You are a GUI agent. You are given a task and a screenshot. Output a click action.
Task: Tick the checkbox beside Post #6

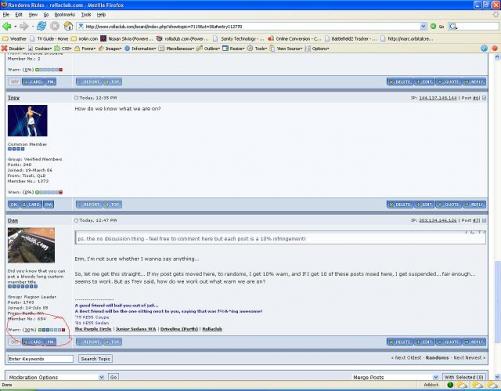pyautogui.click(x=484, y=98)
